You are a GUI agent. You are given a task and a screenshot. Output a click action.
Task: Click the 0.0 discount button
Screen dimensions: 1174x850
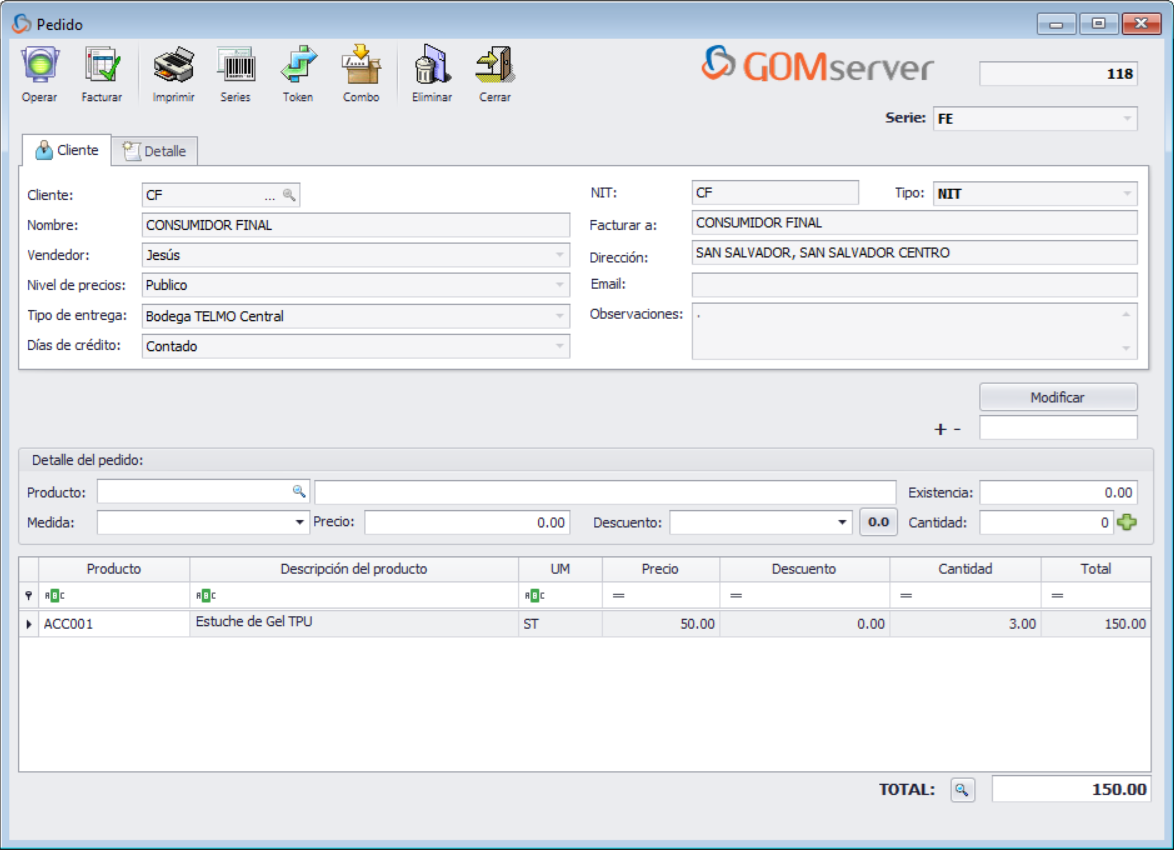(x=878, y=522)
